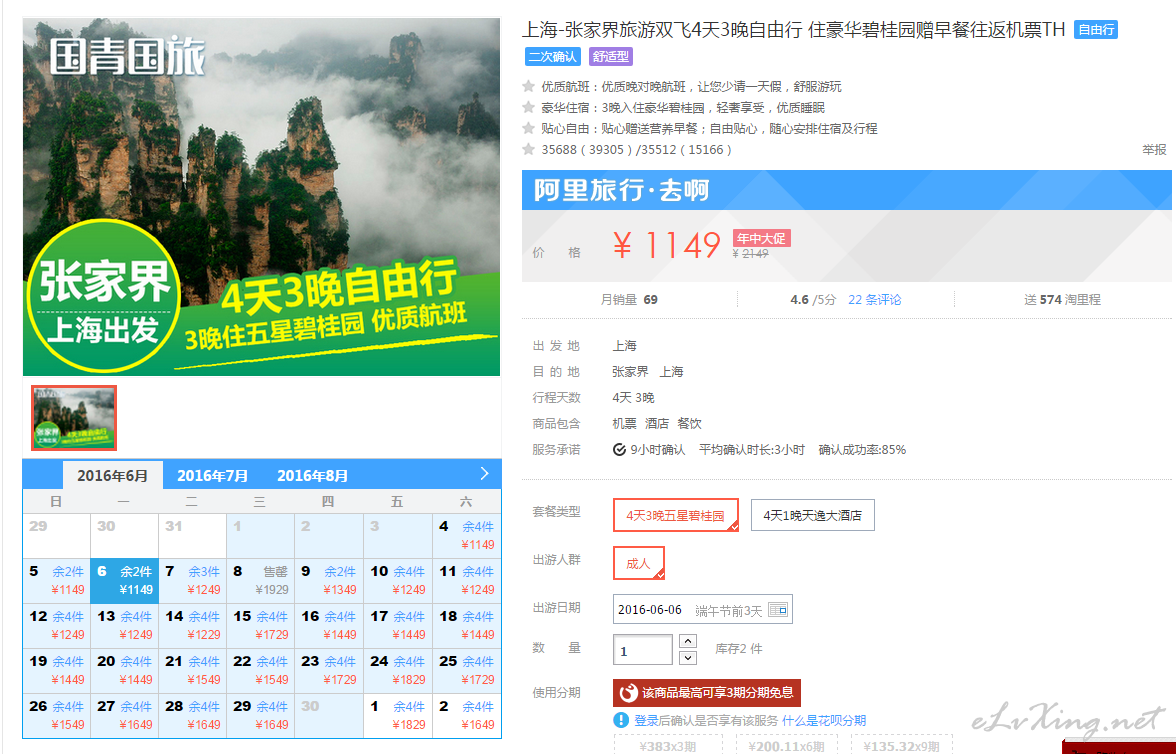1176x754 pixels.
Task: Select the product thumbnail image
Action: click(x=74, y=418)
